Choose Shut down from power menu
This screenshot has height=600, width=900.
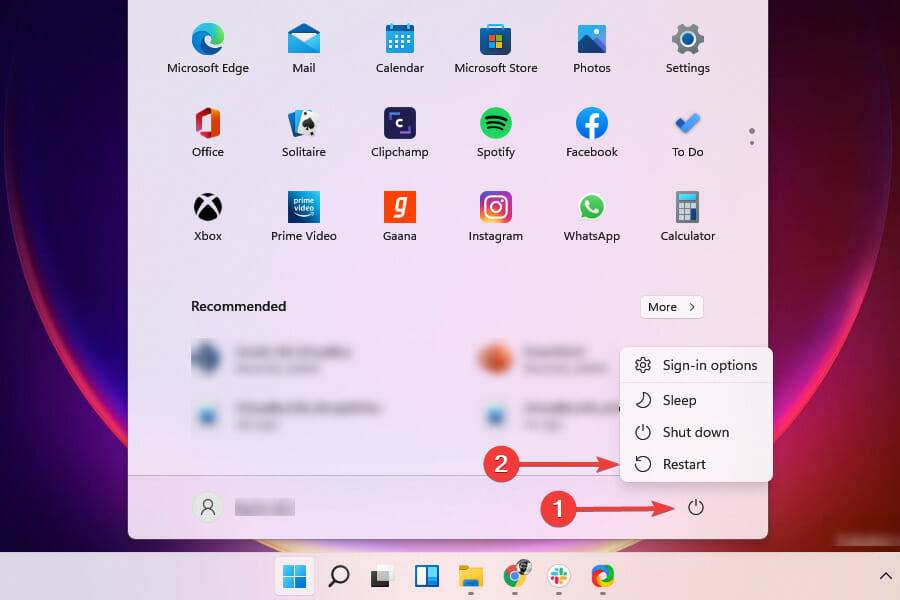[696, 432]
